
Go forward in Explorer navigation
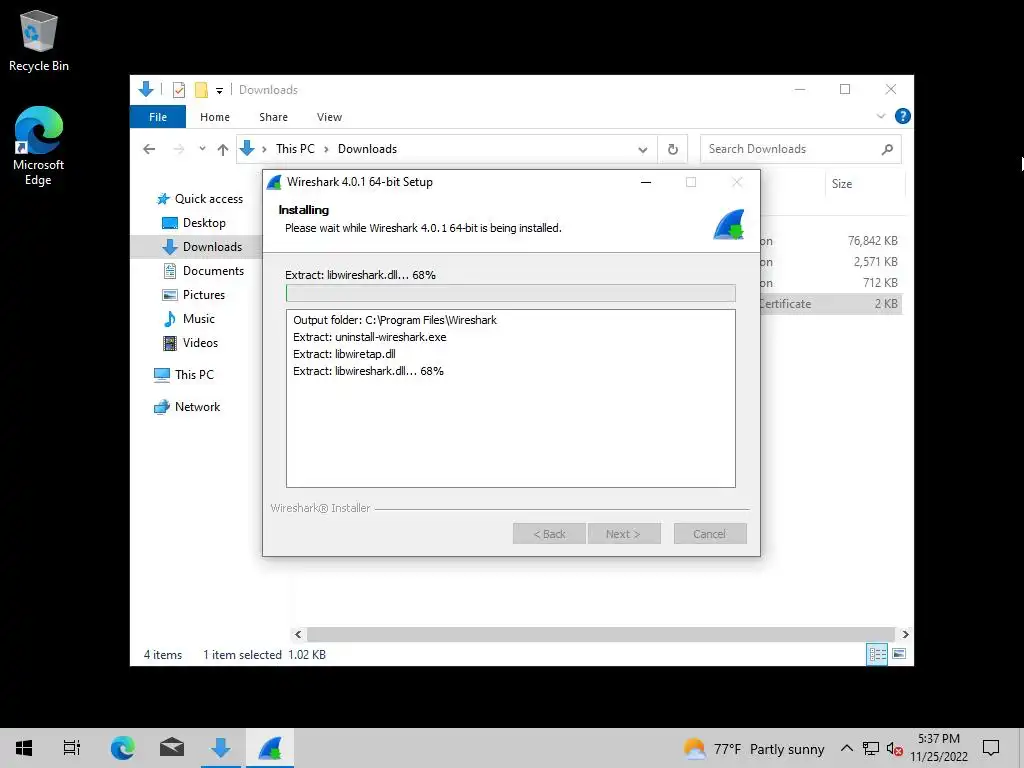[178, 149]
